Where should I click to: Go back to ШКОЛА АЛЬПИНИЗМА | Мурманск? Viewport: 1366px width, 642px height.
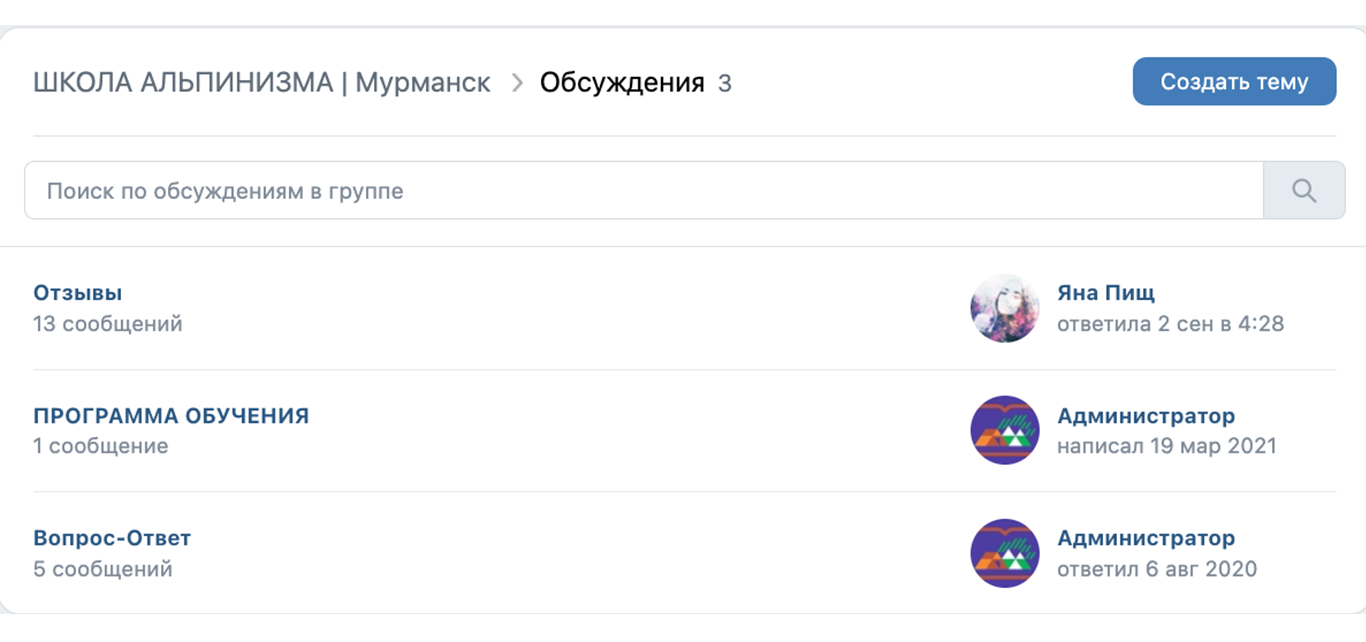pos(262,83)
